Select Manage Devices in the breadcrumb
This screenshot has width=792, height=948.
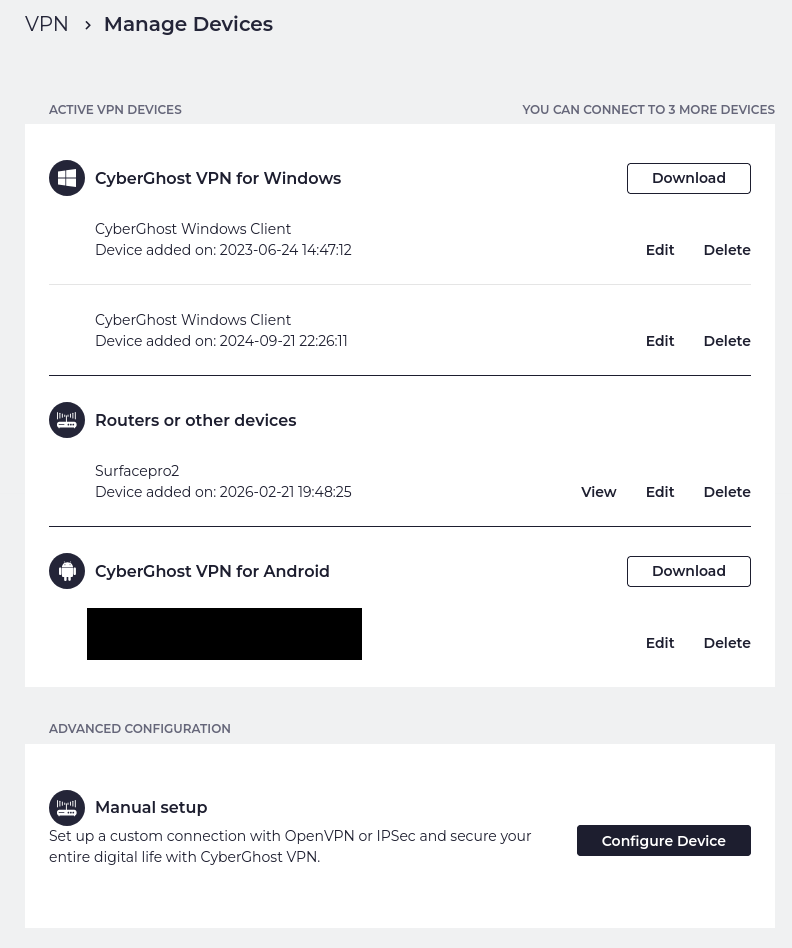[x=188, y=24]
